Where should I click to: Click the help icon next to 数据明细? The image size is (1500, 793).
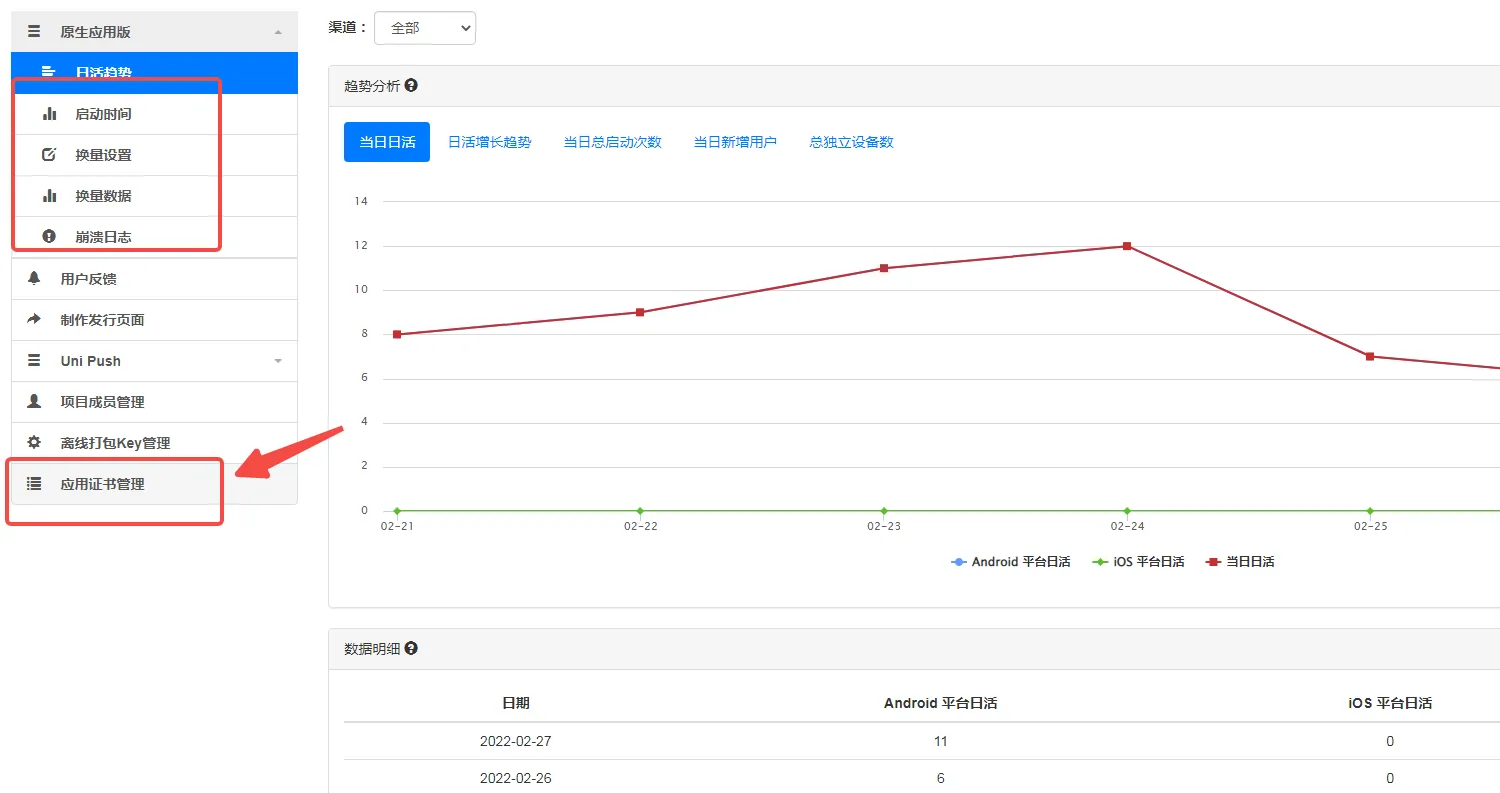[411, 648]
